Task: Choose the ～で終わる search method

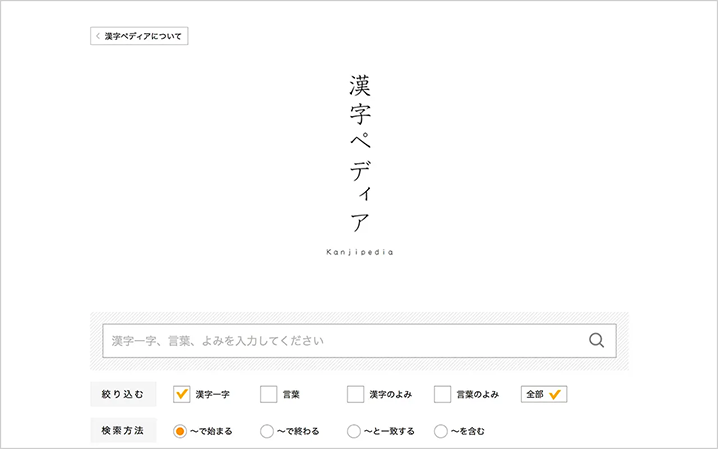Action: [x=267, y=431]
